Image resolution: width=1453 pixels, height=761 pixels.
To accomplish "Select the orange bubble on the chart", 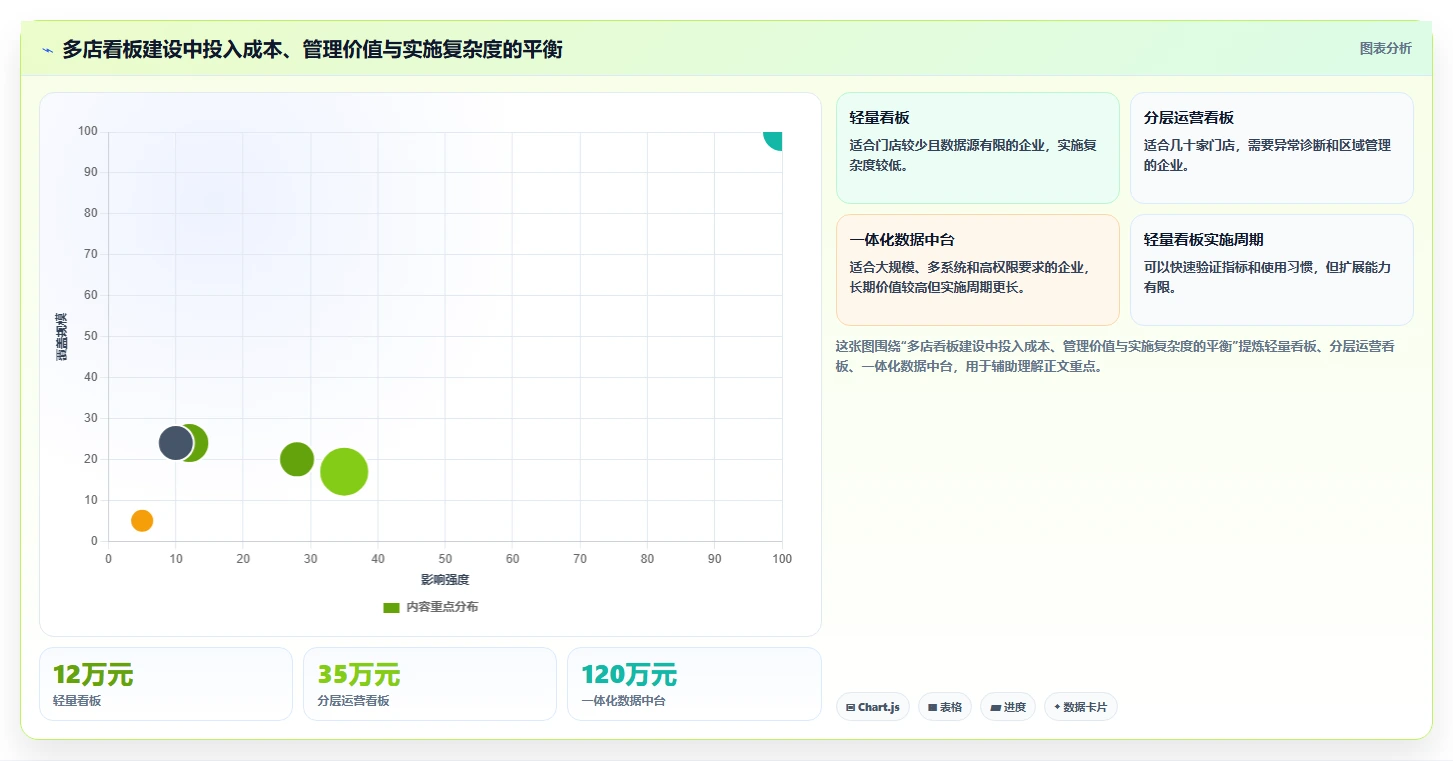I will [x=142, y=521].
